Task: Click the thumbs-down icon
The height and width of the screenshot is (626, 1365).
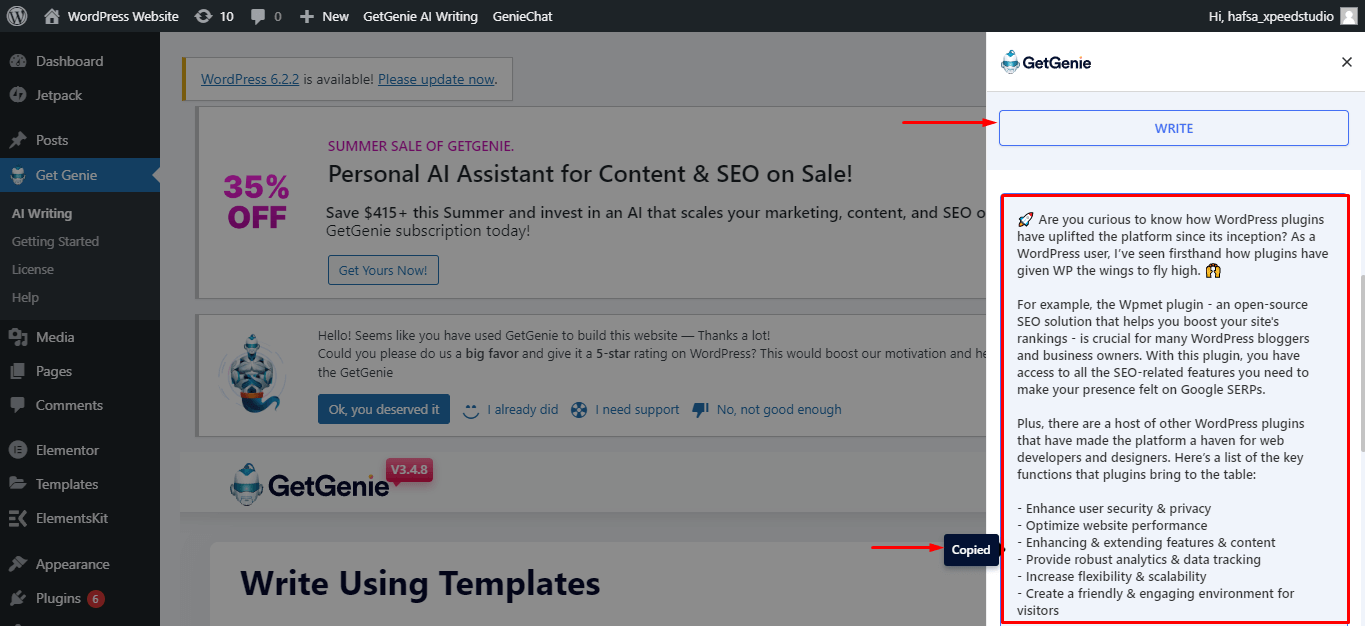Action: (x=700, y=410)
